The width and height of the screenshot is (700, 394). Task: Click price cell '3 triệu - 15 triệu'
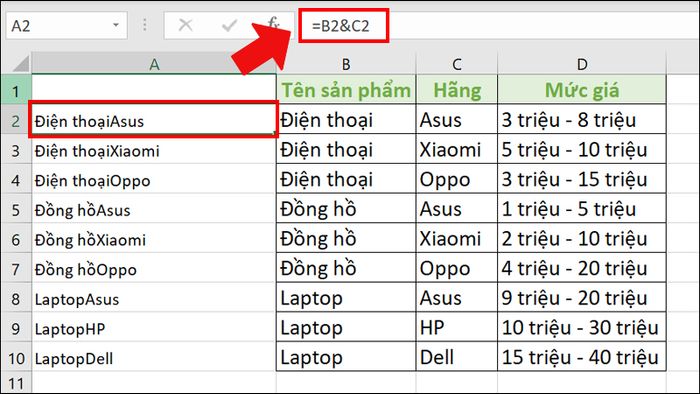[x=582, y=179]
